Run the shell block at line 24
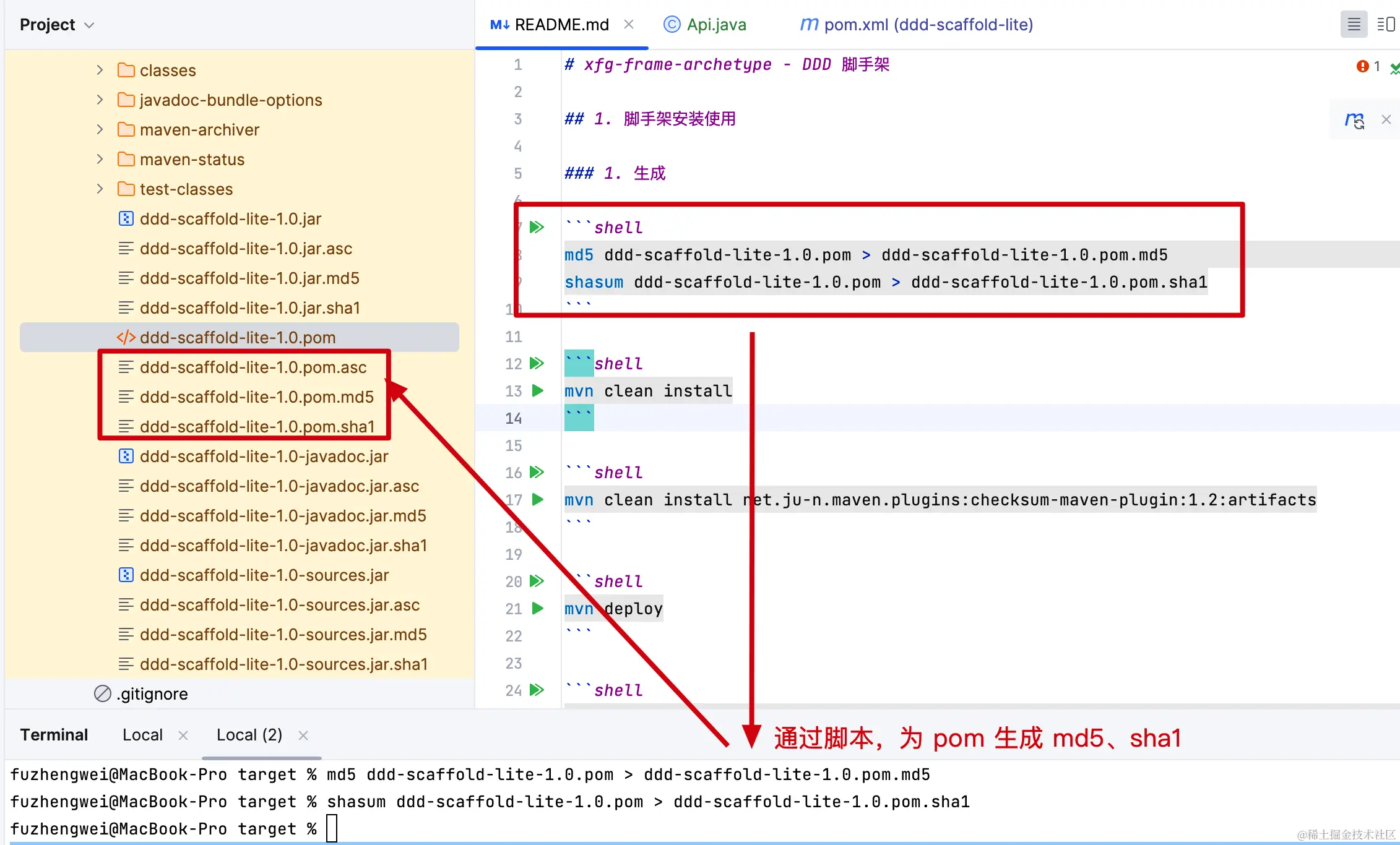1400x845 pixels. [x=537, y=690]
